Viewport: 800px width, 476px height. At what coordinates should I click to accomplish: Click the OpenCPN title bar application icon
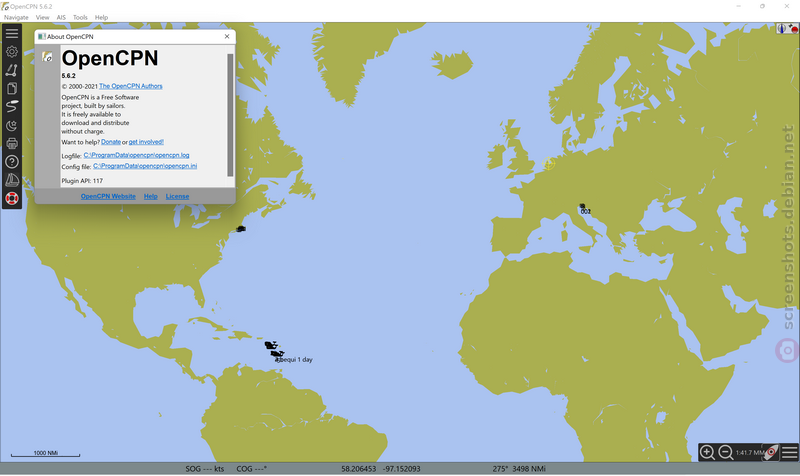pos(5,7)
